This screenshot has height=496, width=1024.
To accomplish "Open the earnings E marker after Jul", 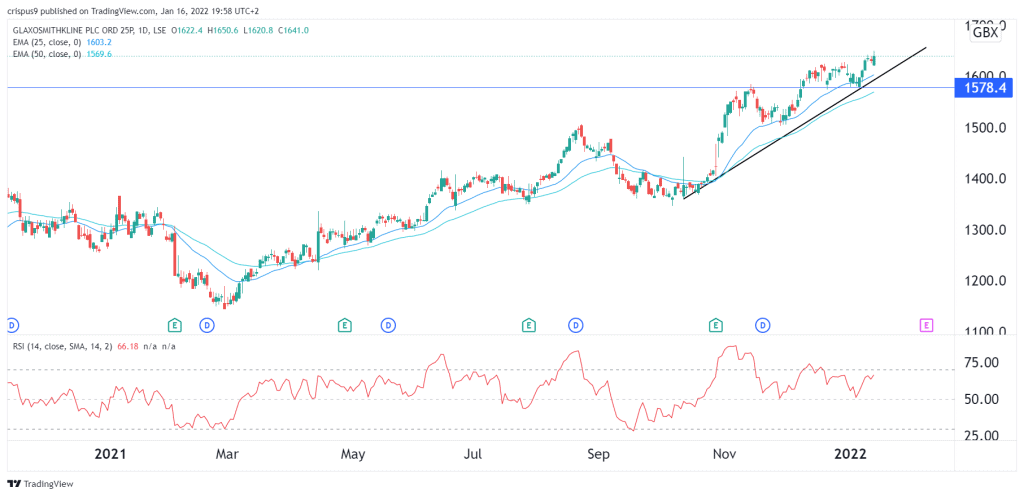I will point(529,324).
